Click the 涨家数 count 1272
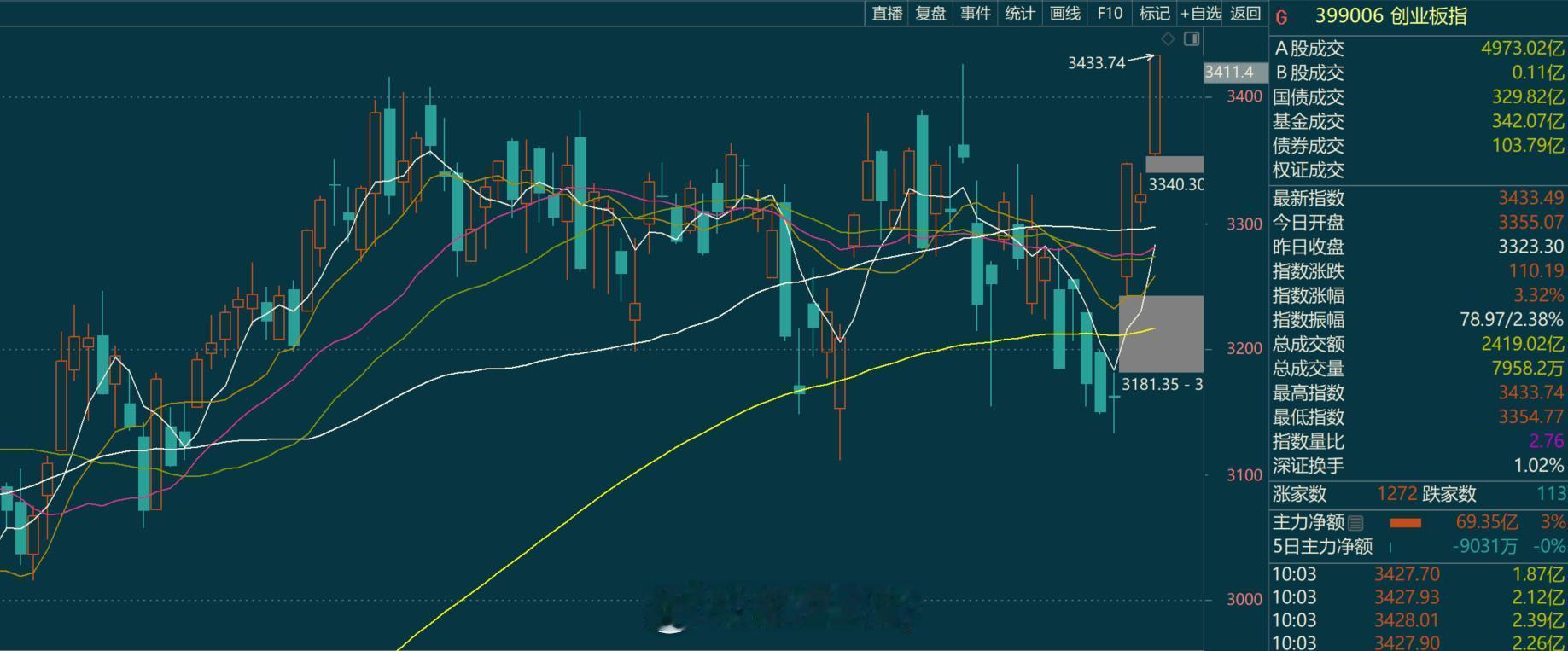This screenshot has height=651, width=1568. [x=1396, y=494]
